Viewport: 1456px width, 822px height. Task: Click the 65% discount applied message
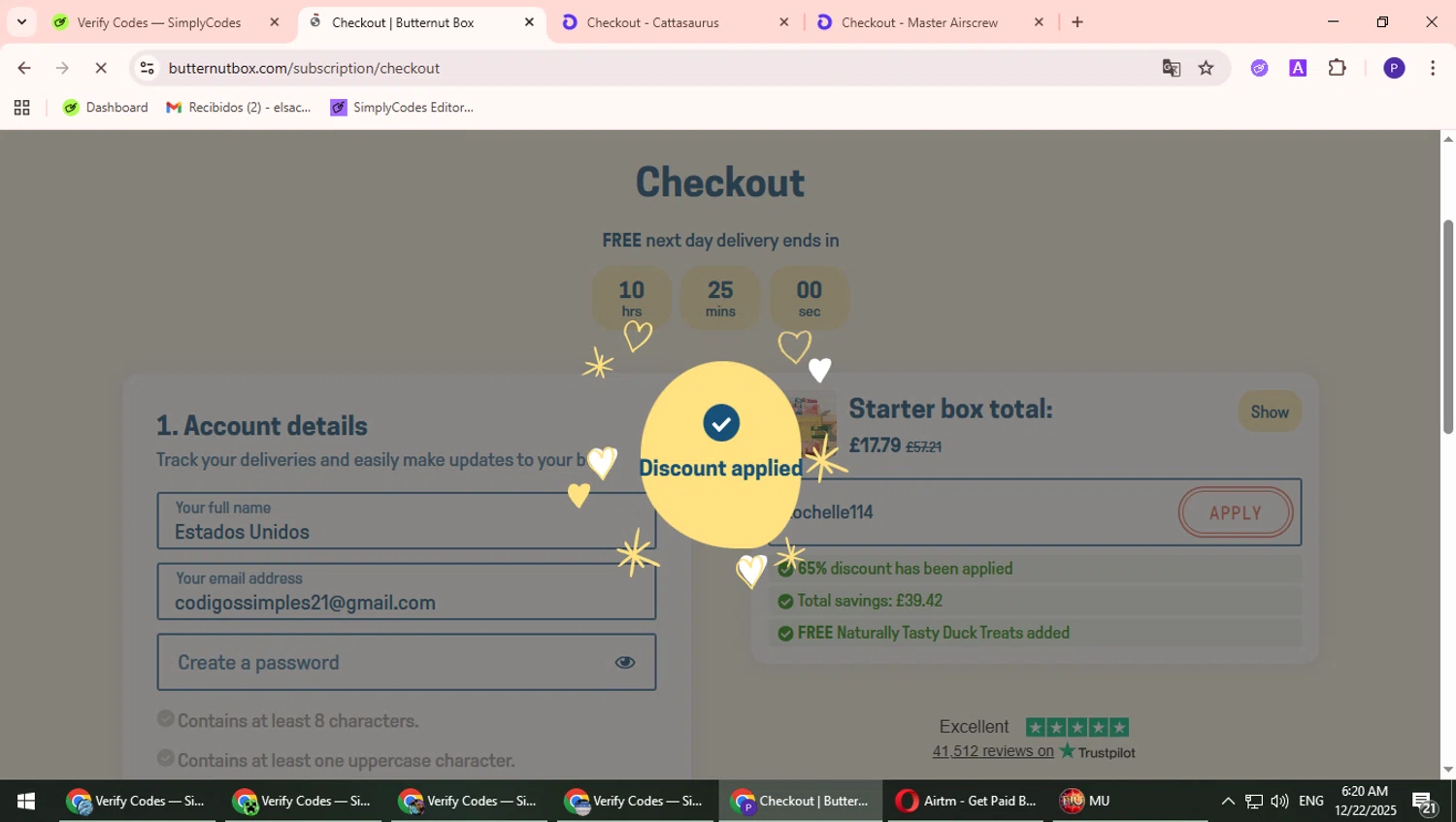(905, 569)
